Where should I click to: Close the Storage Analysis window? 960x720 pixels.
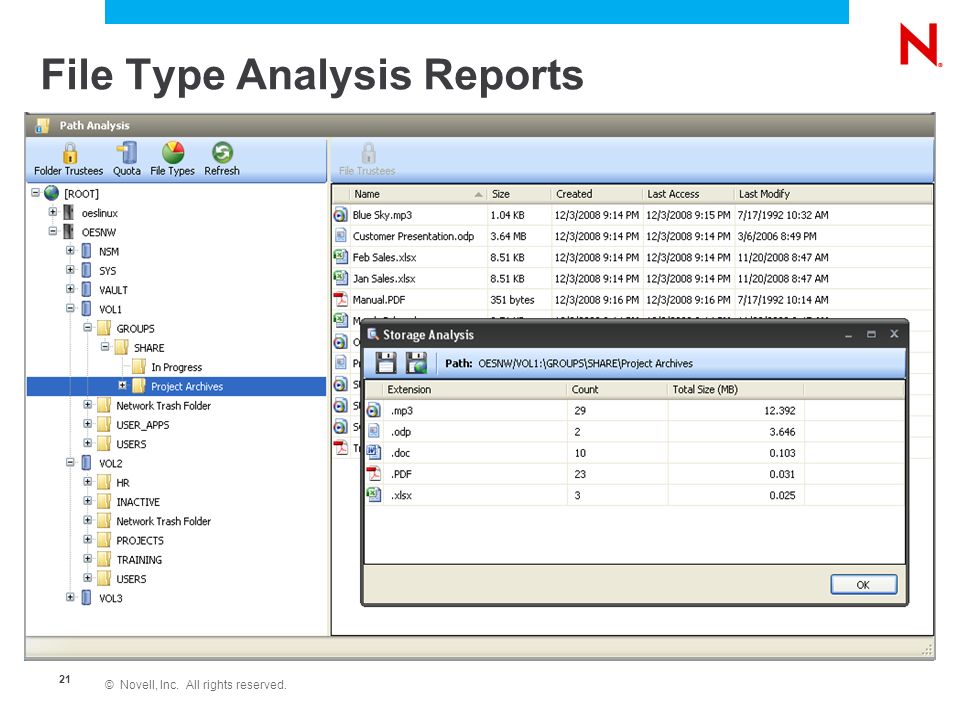(894, 334)
